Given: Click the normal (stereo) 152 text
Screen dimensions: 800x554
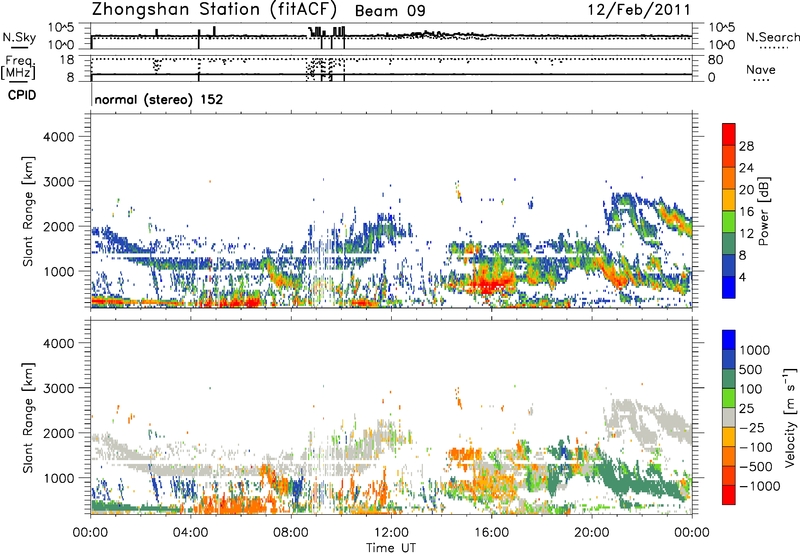Looking at the screenshot, I should click(x=159, y=99).
